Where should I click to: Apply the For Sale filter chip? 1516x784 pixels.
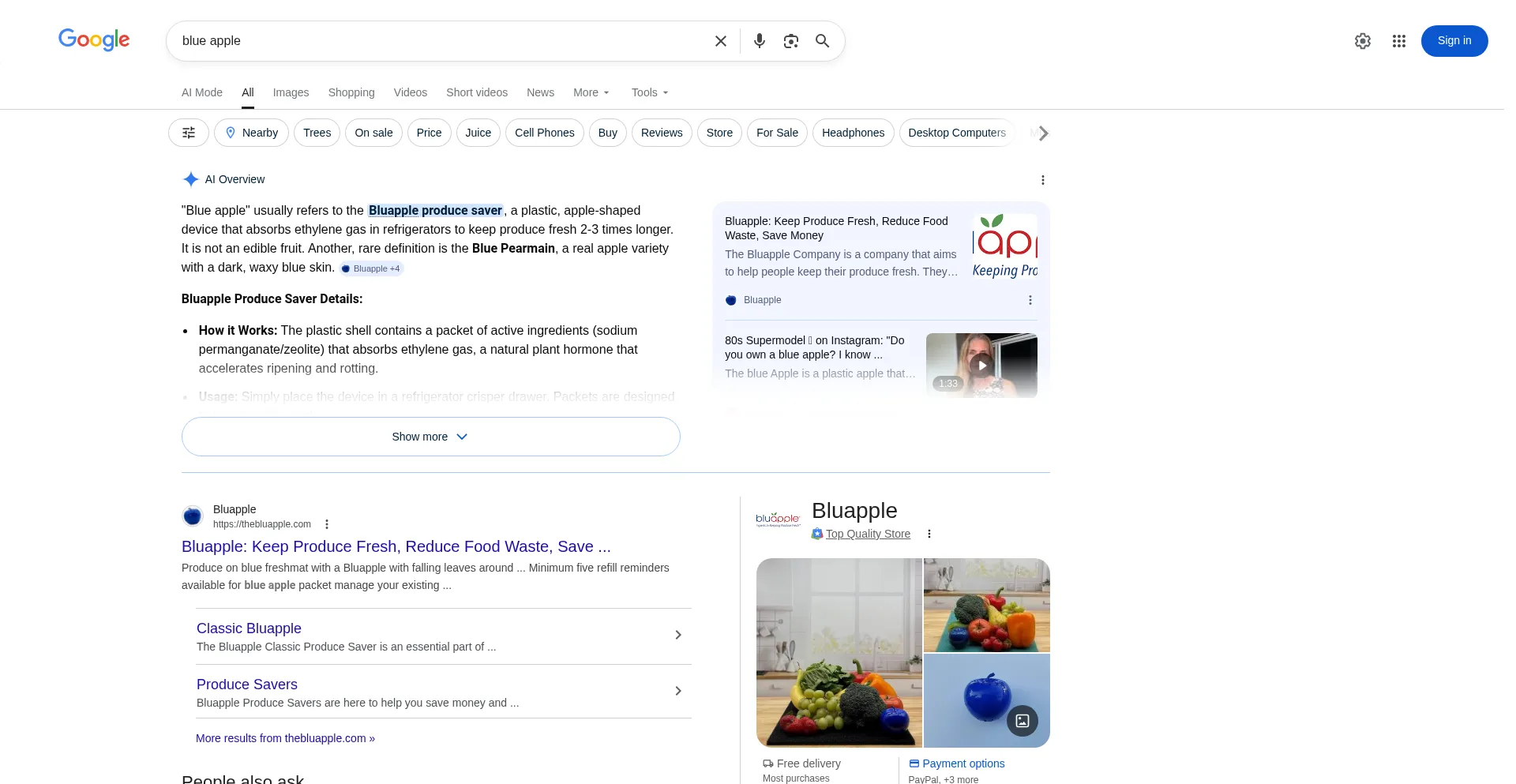777,133
